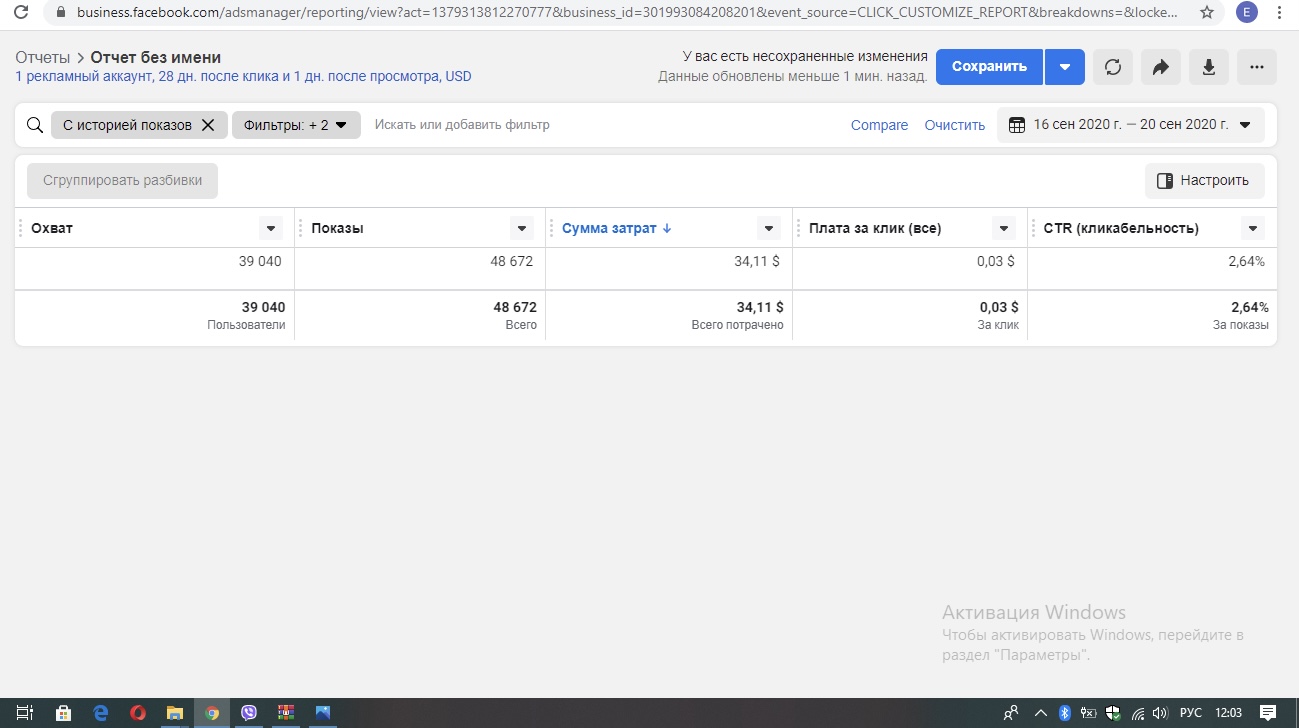Click the calendar icon in date selector
Image resolution: width=1299 pixels, height=728 pixels.
point(1017,125)
